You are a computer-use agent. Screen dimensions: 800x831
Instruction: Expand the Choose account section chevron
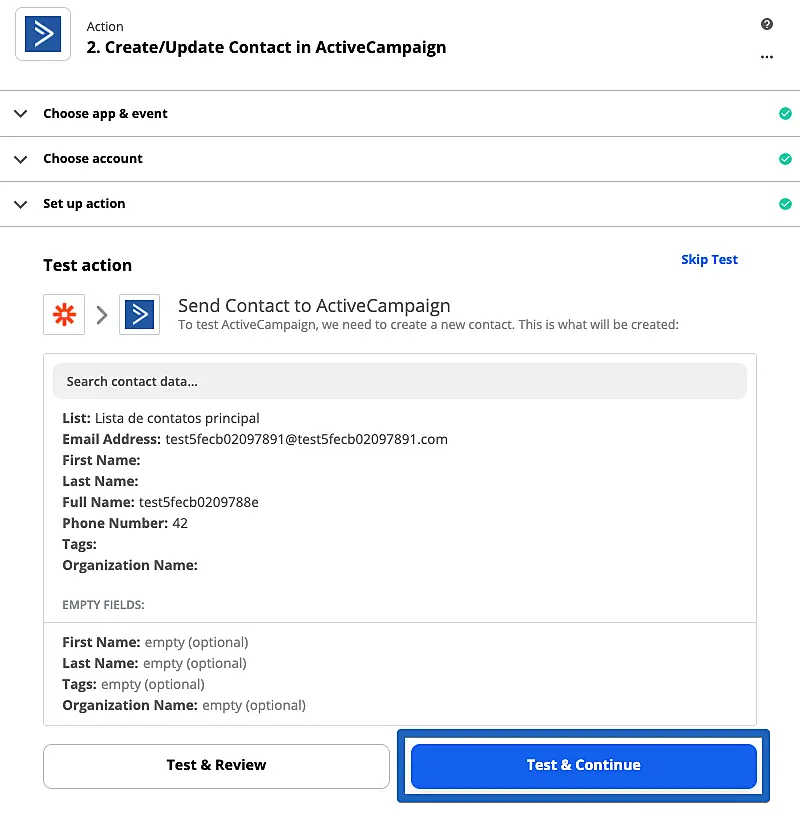[20, 159]
